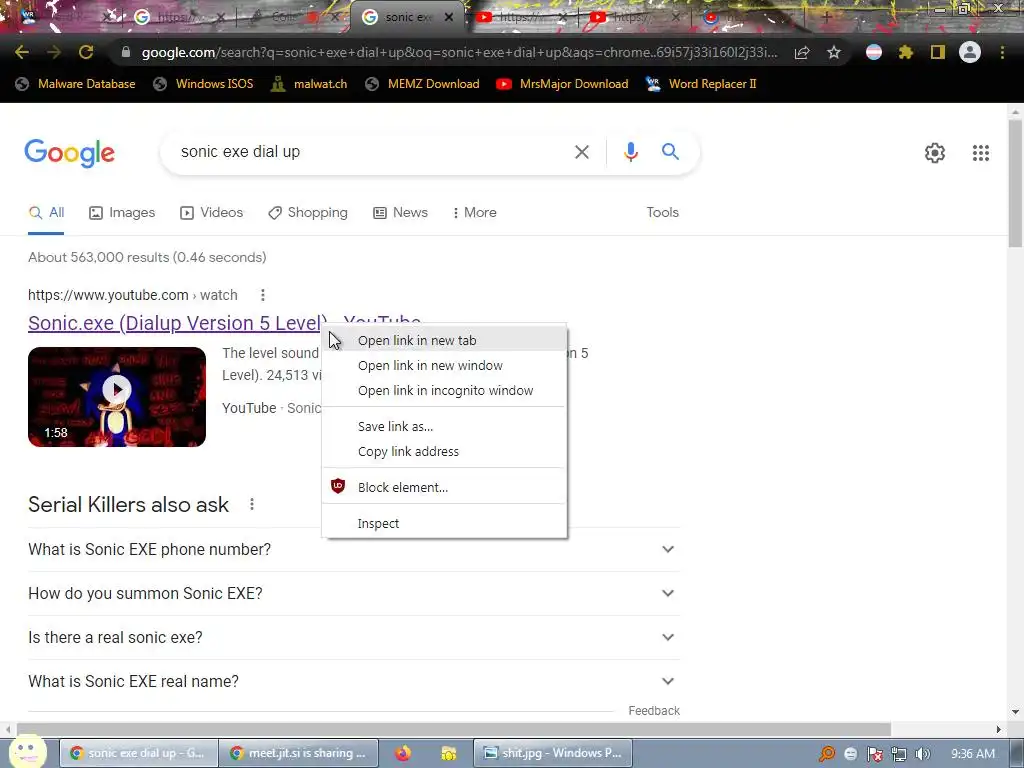Open the folder icon in taskbar
Viewport: 1024px width, 768px height.
click(x=449, y=753)
